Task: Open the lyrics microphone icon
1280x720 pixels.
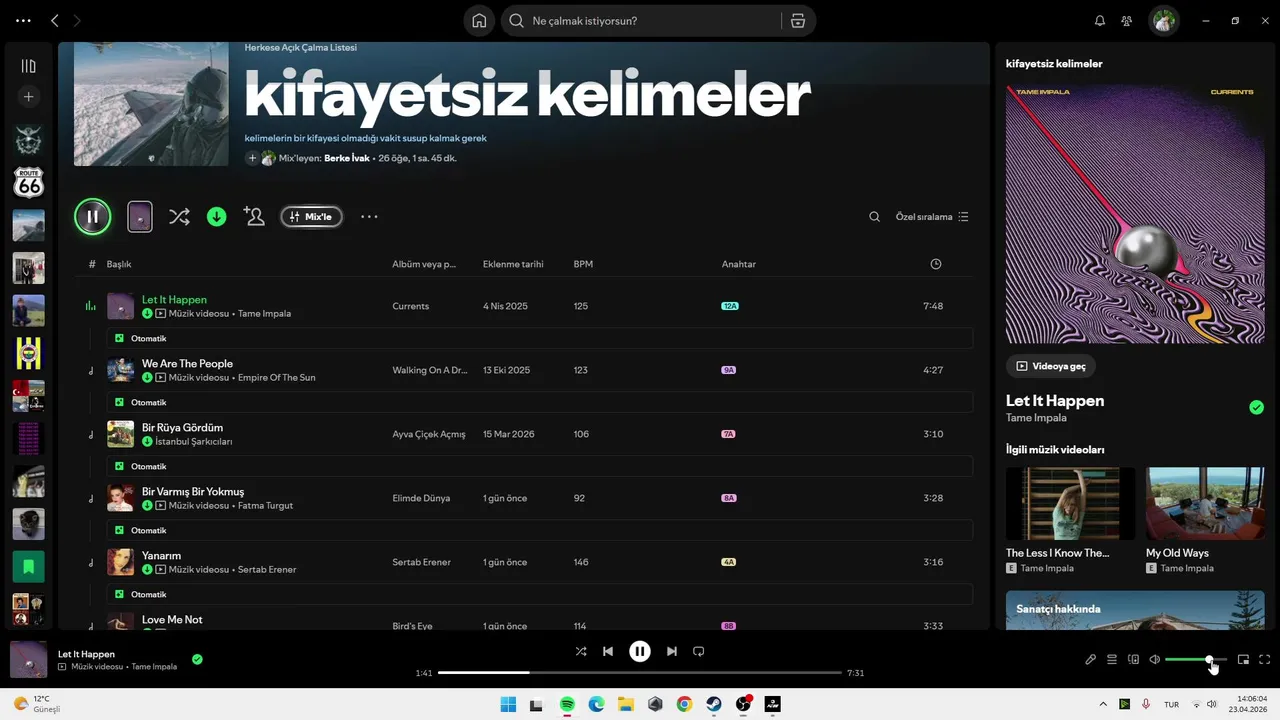Action: pos(1091,660)
